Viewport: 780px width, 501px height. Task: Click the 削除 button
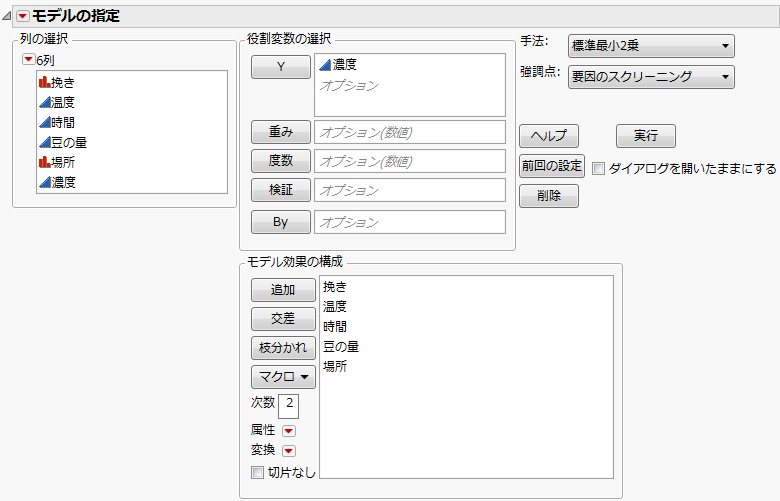(x=549, y=196)
